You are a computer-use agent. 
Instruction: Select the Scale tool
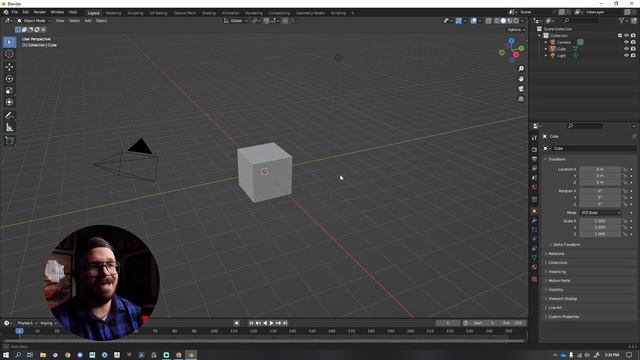[x=9, y=90]
